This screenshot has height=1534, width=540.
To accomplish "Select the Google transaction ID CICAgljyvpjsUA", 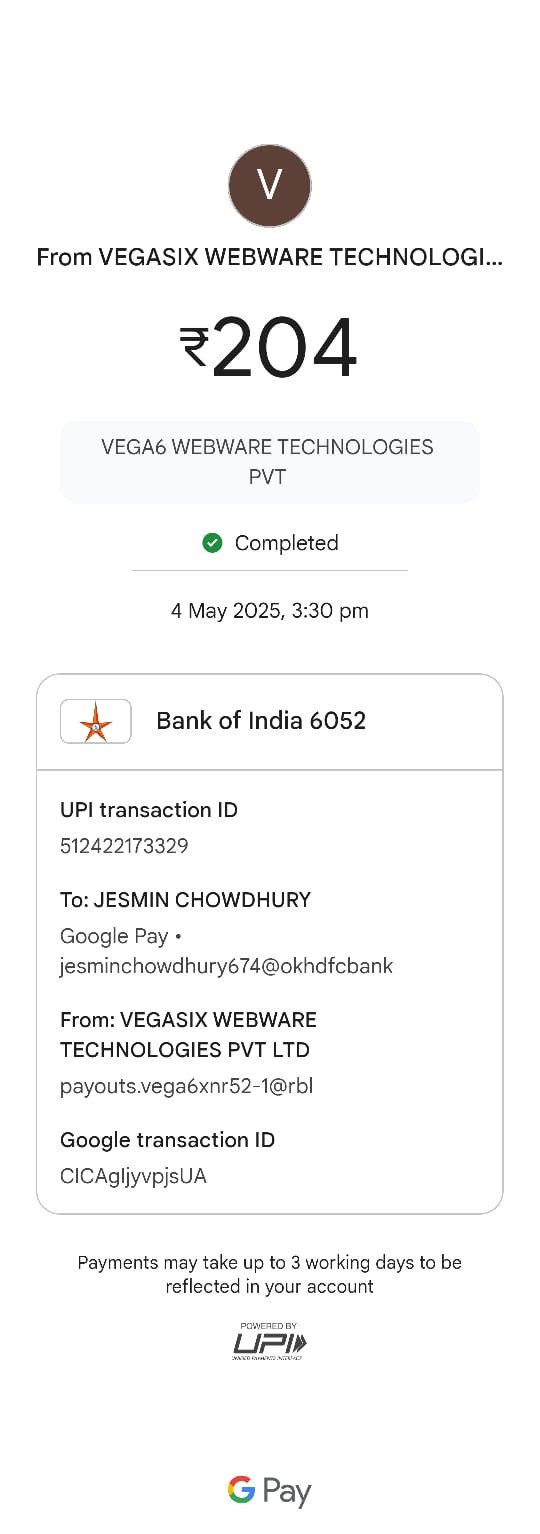I will click(133, 1176).
